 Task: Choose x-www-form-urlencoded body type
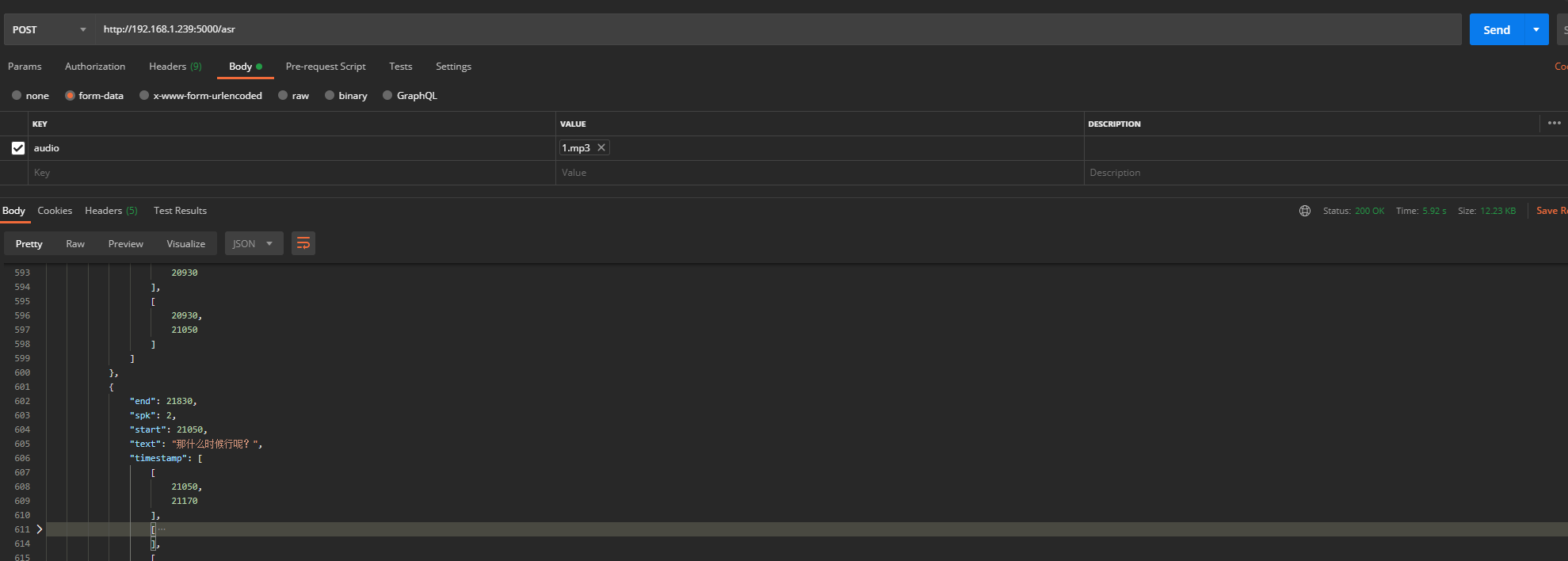coord(144,96)
